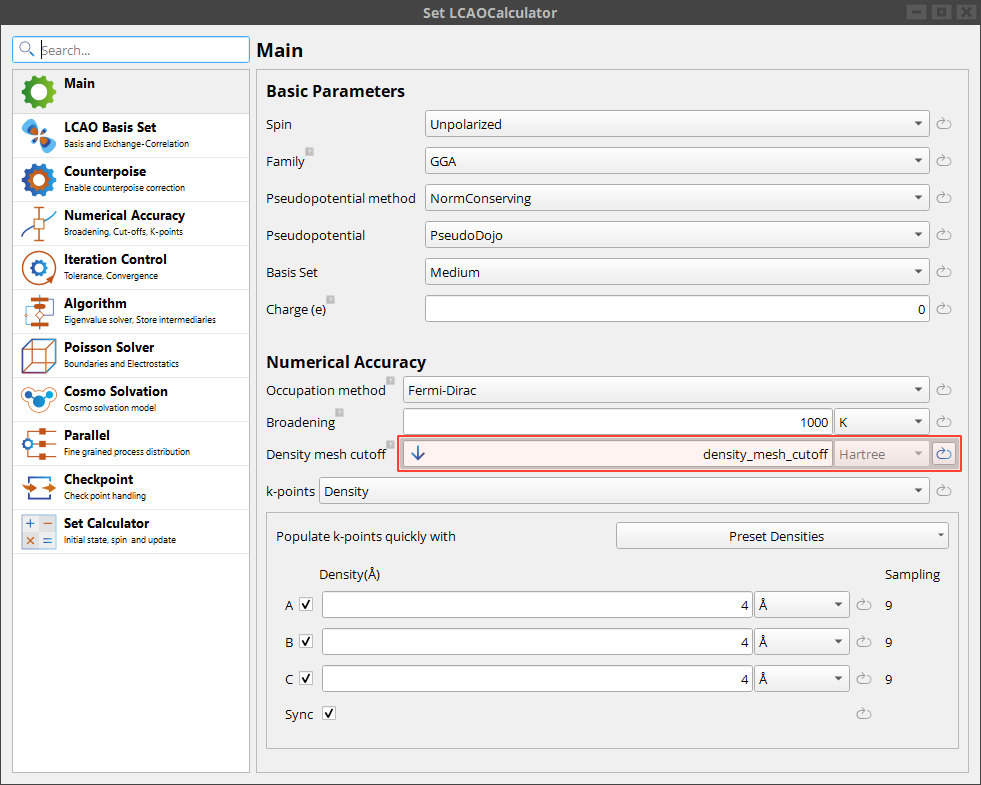Switch to LCAO Basis Set section
This screenshot has width=981, height=785.
click(131, 136)
